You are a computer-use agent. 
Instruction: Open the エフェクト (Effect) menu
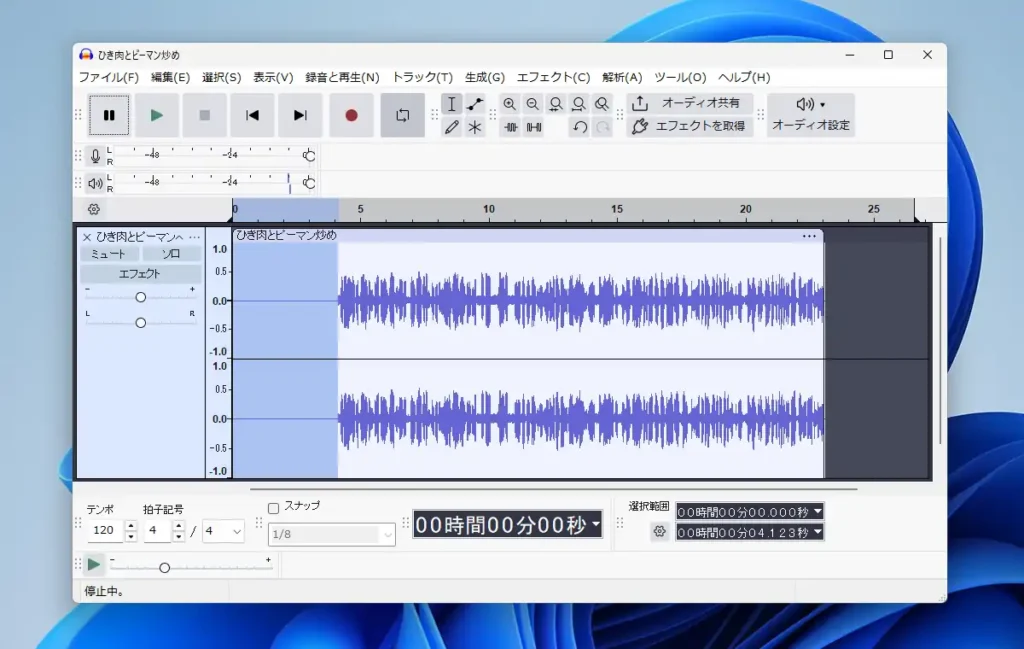[551, 77]
